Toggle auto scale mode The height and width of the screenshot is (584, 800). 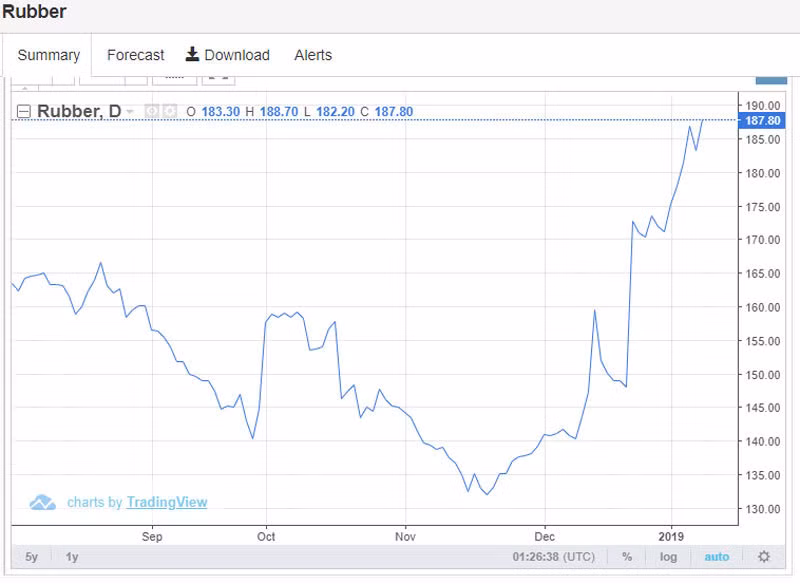click(x=716, y=557)
